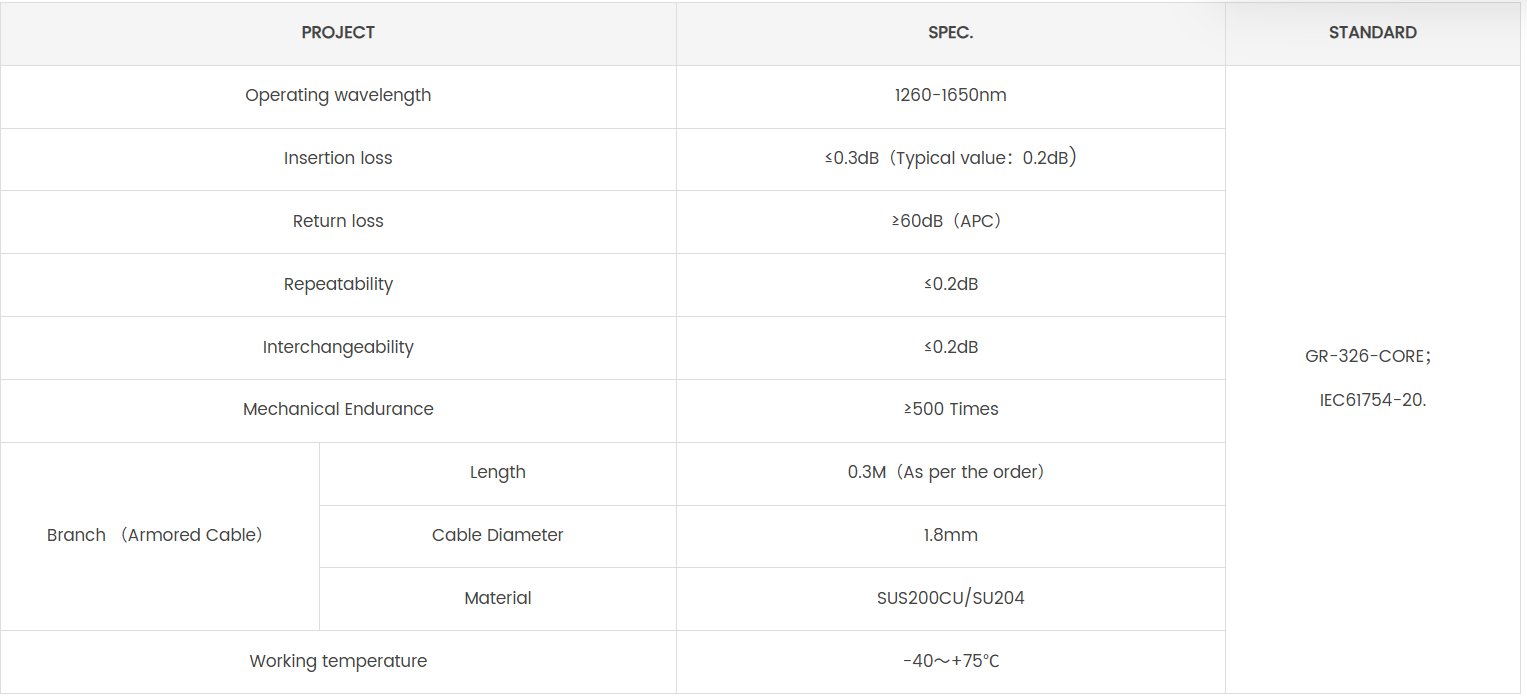Select the Insertion loss row label
1527x697 pixels.
(338, 159)
